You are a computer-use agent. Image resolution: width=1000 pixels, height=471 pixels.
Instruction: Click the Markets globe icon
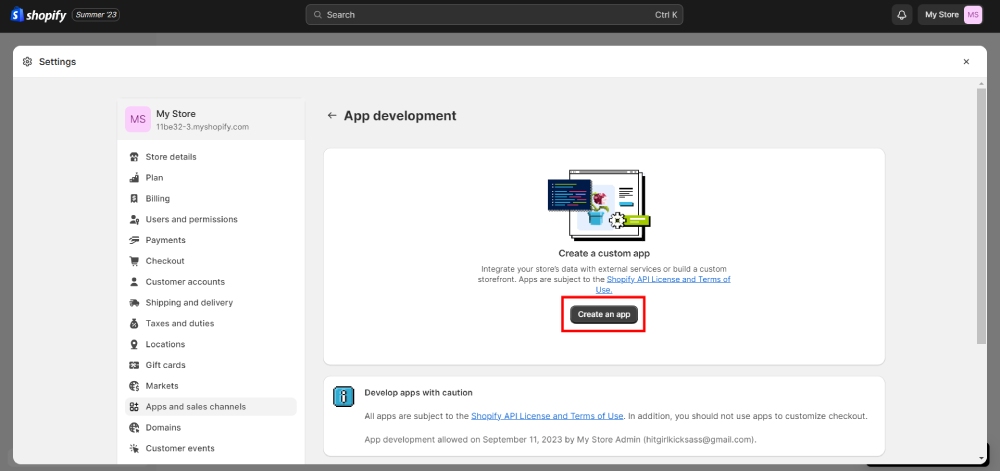pos(134,386)
